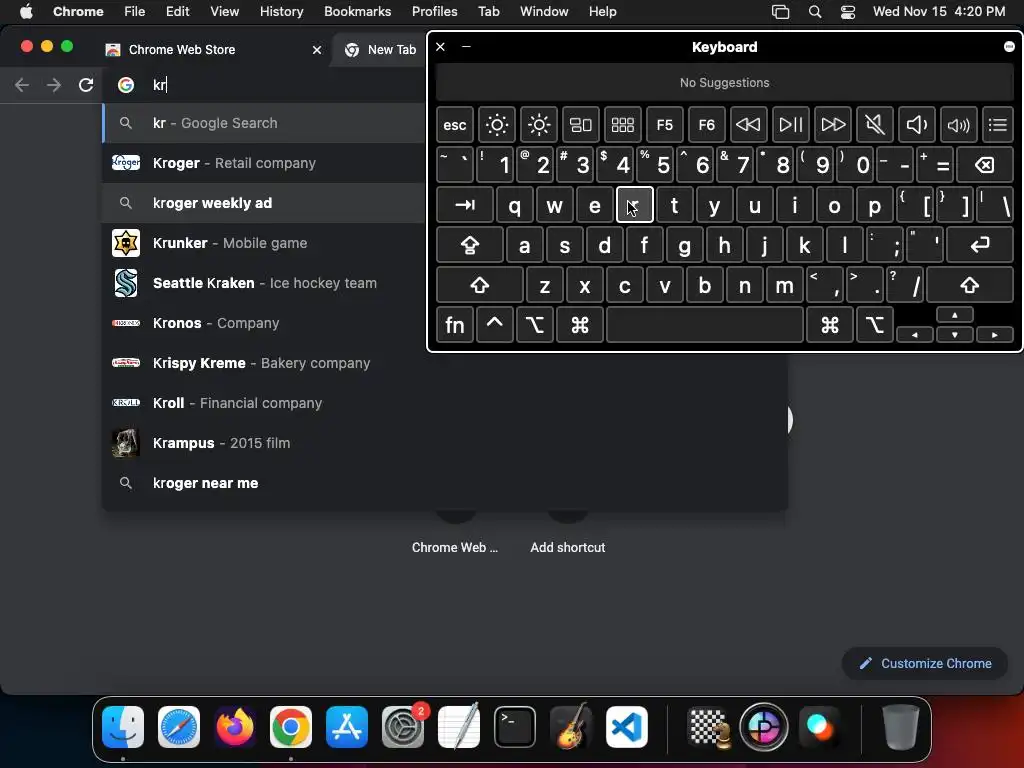Image resolution: width=1024 pixels, height=768 pixels.
Task: Tap the play/pause media key
Action: pos(790,125)
